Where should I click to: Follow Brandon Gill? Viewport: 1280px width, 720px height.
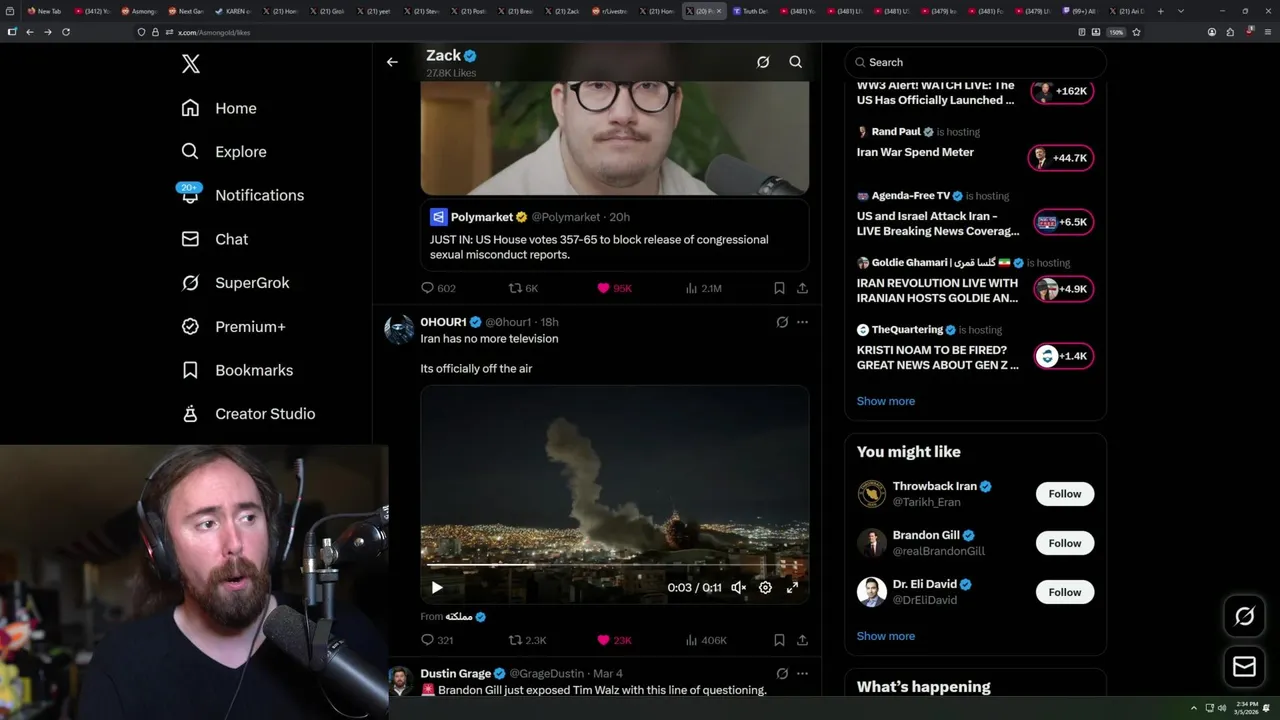coord(1065,543)
